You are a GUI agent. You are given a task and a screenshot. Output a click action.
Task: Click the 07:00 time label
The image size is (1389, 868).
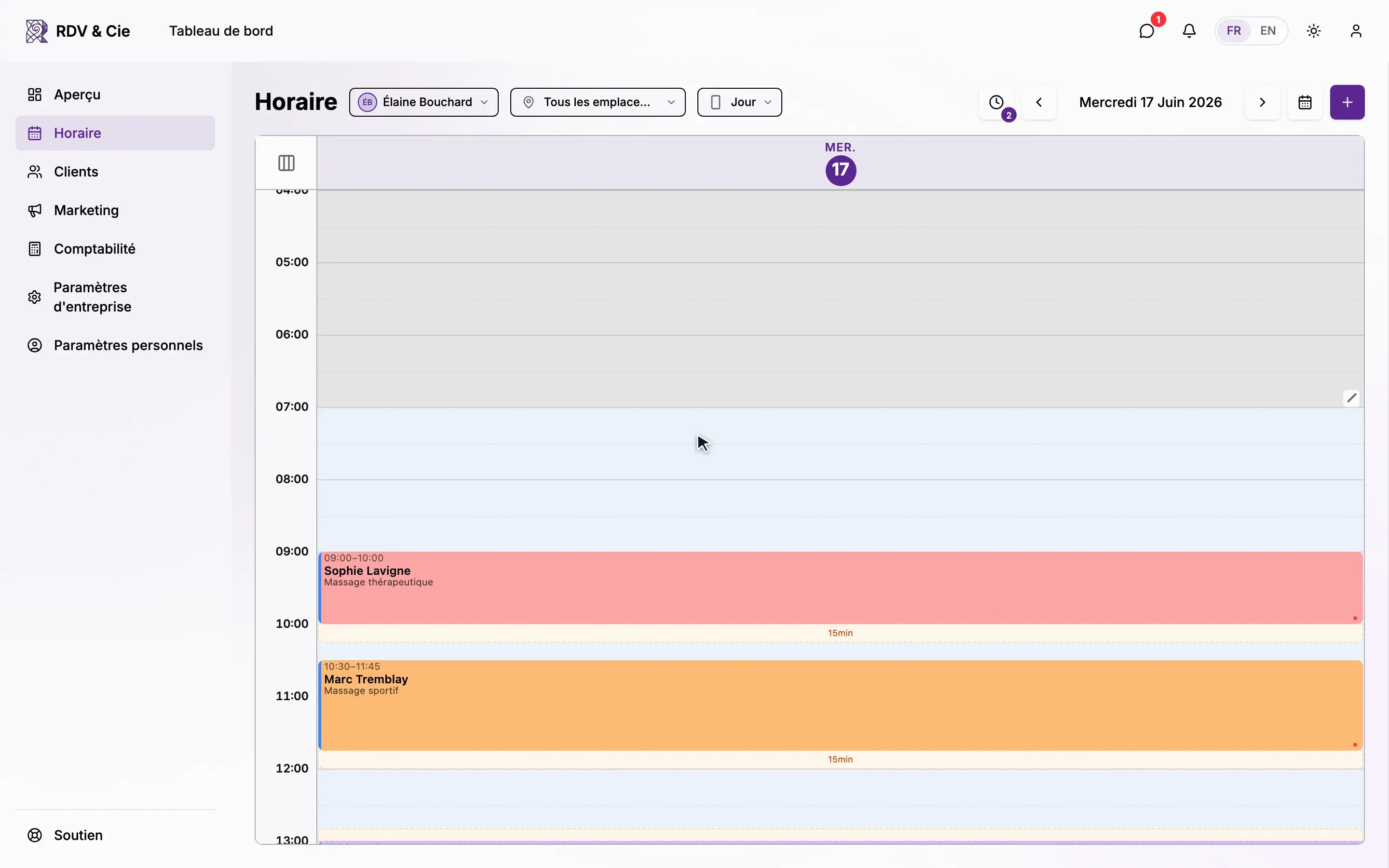tap(292, 407)
